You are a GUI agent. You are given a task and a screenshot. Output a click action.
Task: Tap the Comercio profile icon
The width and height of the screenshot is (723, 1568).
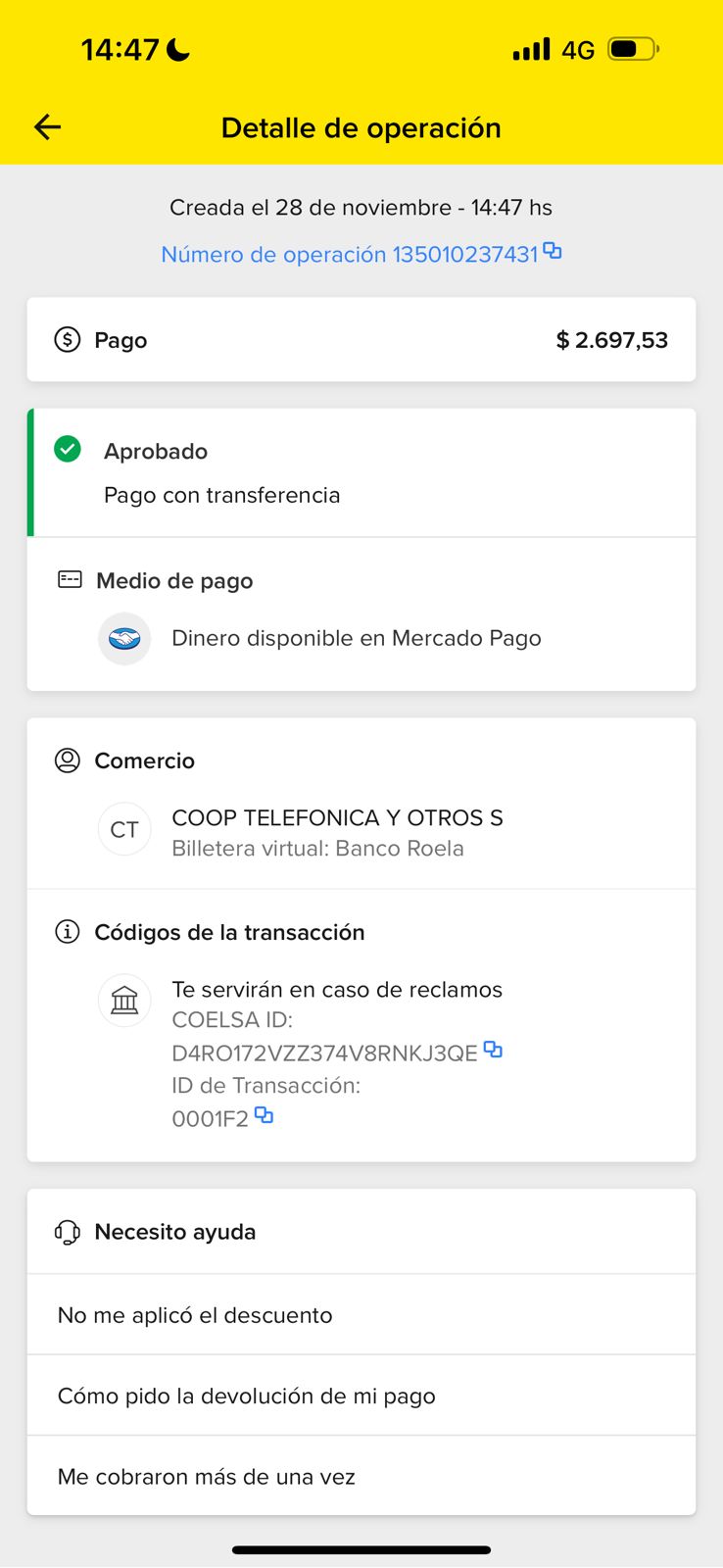(67, 760)
